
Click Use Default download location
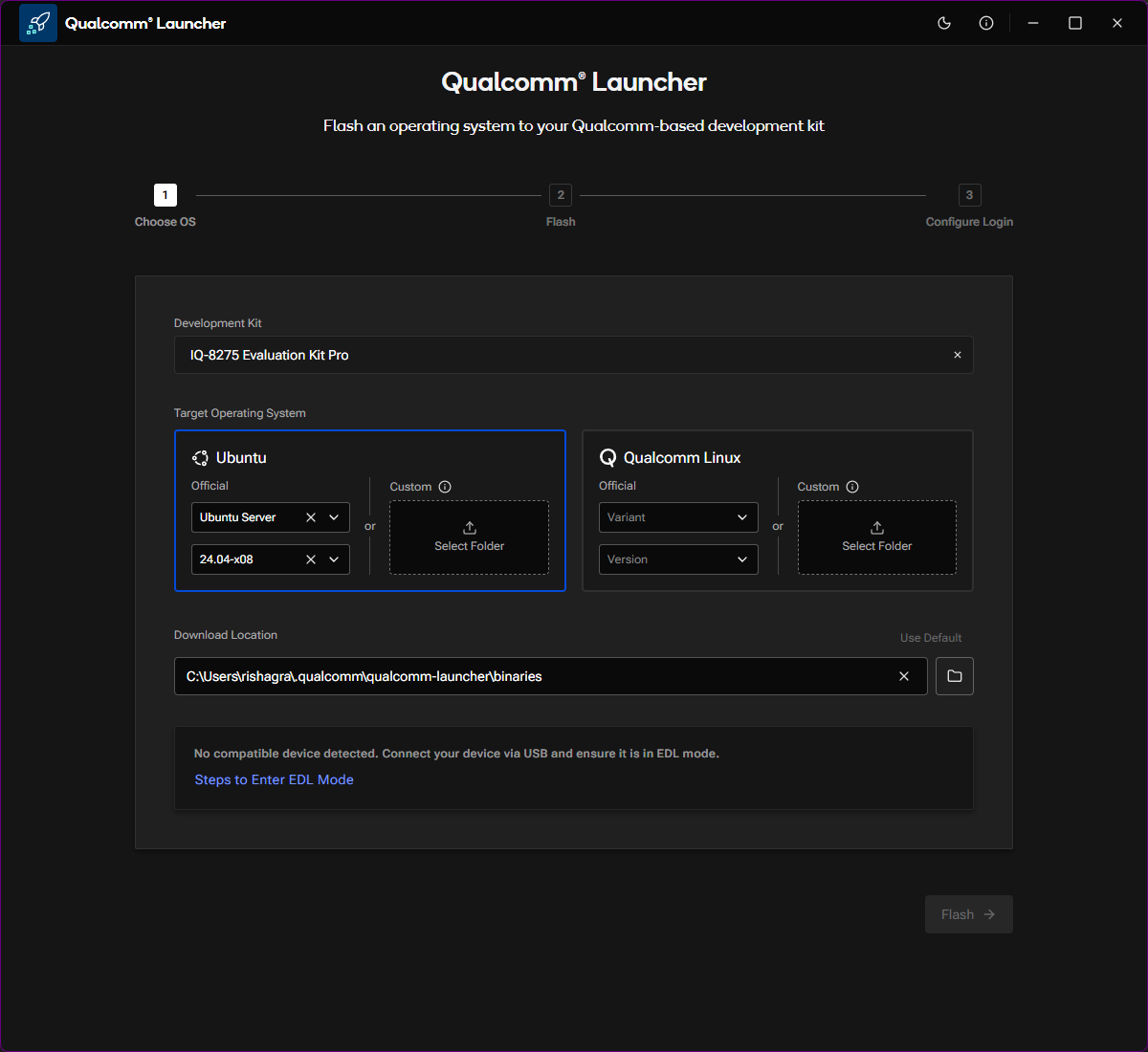tap(931, 638)
